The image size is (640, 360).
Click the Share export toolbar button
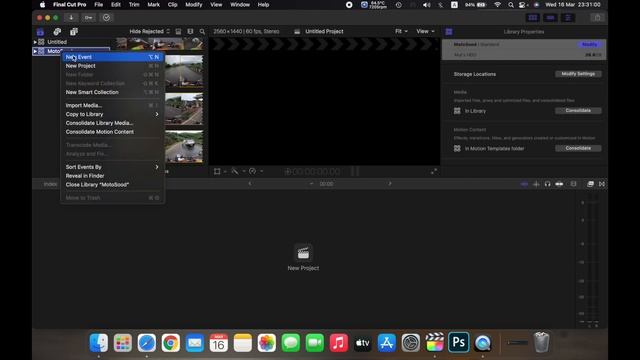598,18
